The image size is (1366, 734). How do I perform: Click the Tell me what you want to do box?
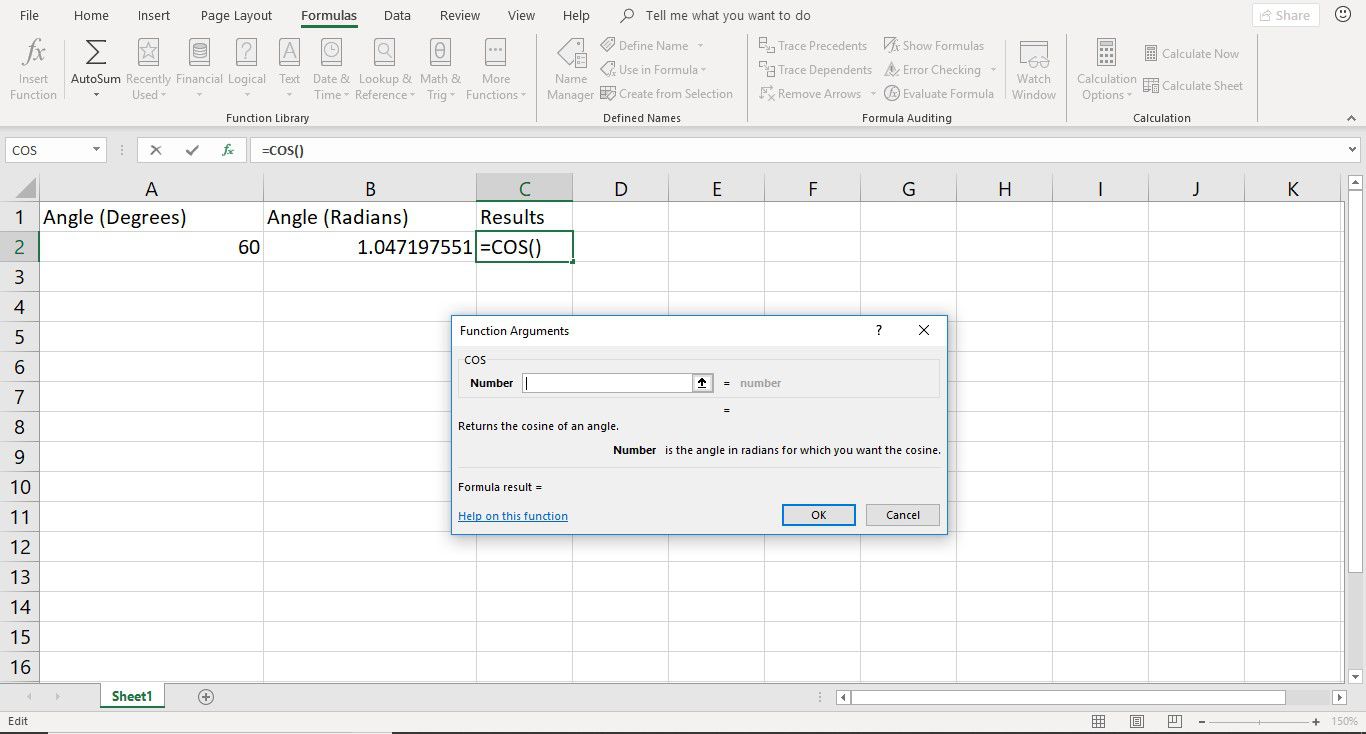pos(728,15)
